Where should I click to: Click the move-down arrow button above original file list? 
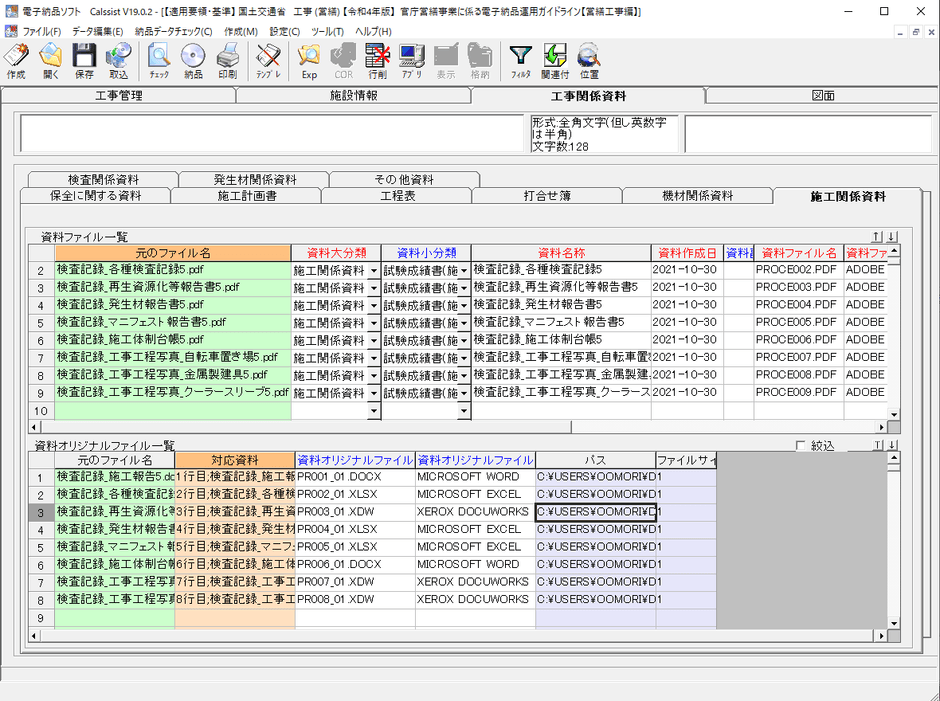[x=892, y=446]
